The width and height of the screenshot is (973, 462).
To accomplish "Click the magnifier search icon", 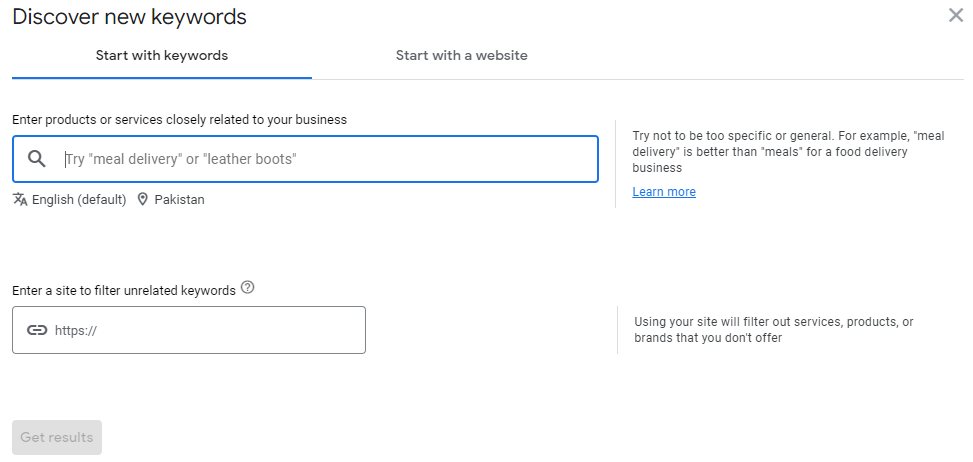I will pyautogui.click(x=37, y=159).
